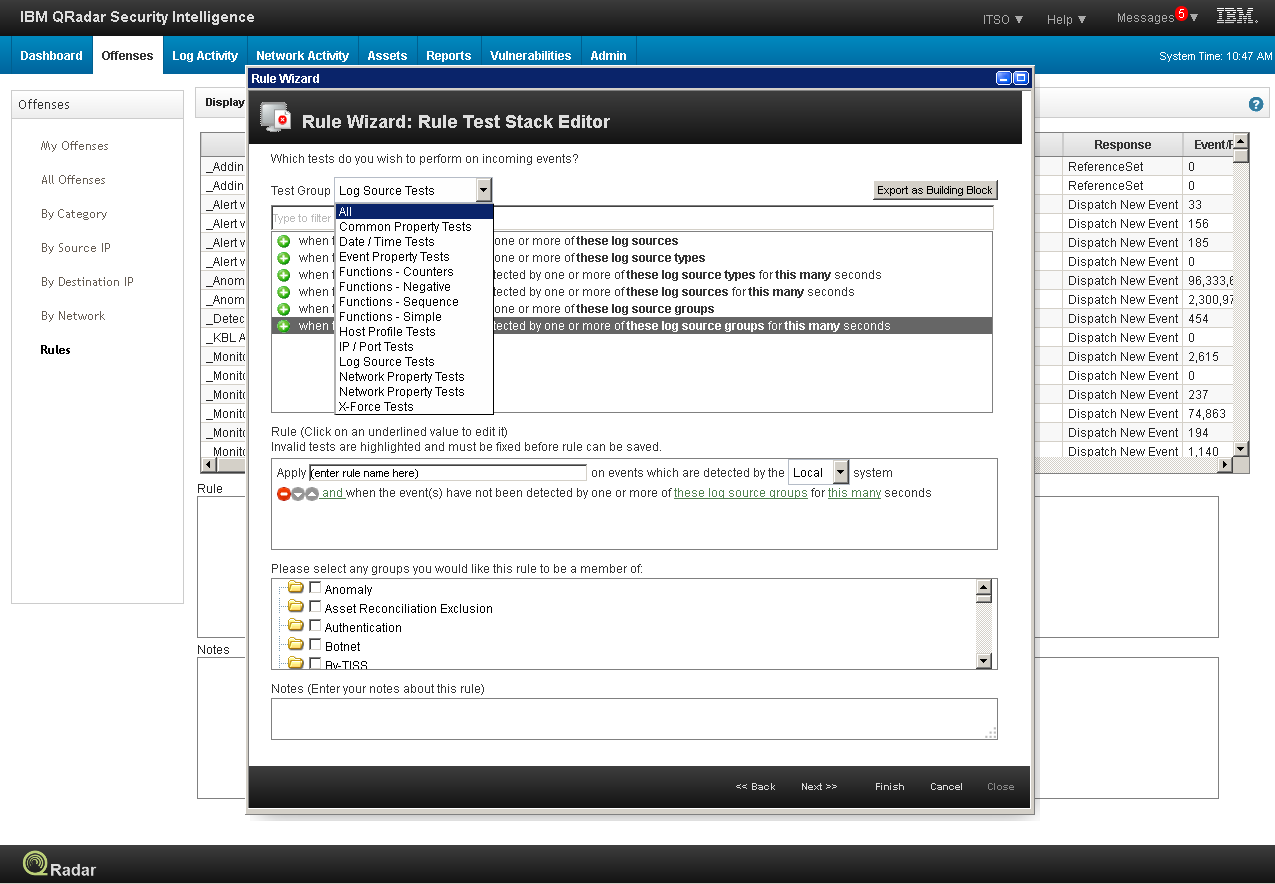Check the Authentication group checkbox
This screenshot has height=884, width=1275.
(x=315, y=626)
